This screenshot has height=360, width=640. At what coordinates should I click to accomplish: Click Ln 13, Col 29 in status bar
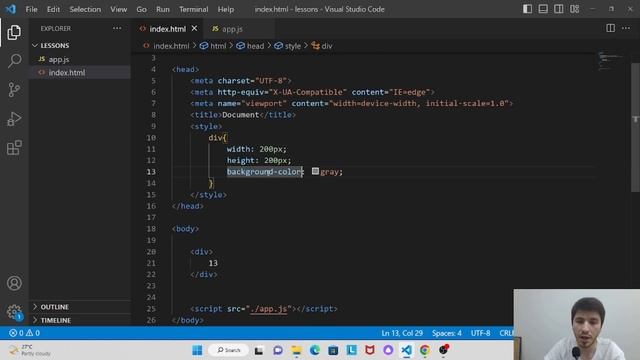click(x=402, y=333)
